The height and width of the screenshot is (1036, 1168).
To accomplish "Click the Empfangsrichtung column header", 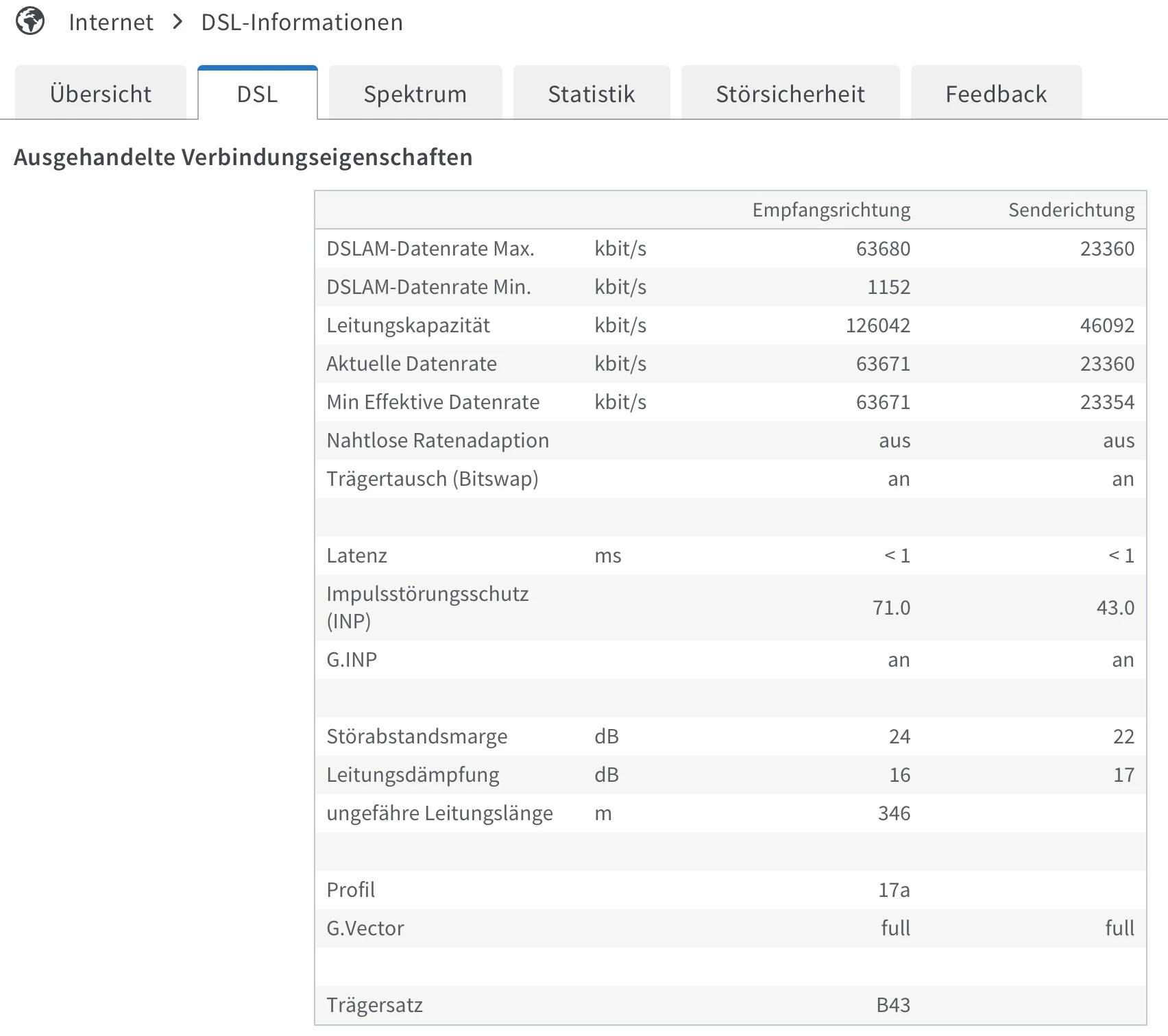I will [831, 210].
